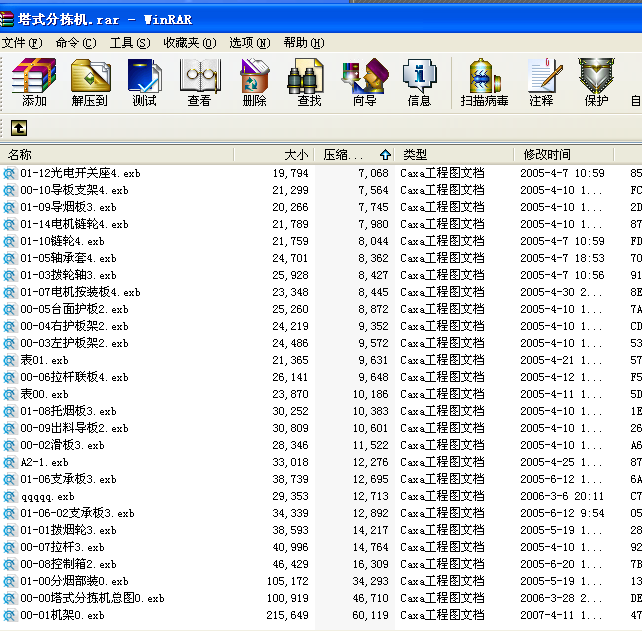The height and width of the screenshot is (631, 642).
Task: Click the Delete (删除) recycle icon
Action: (255, 76)
